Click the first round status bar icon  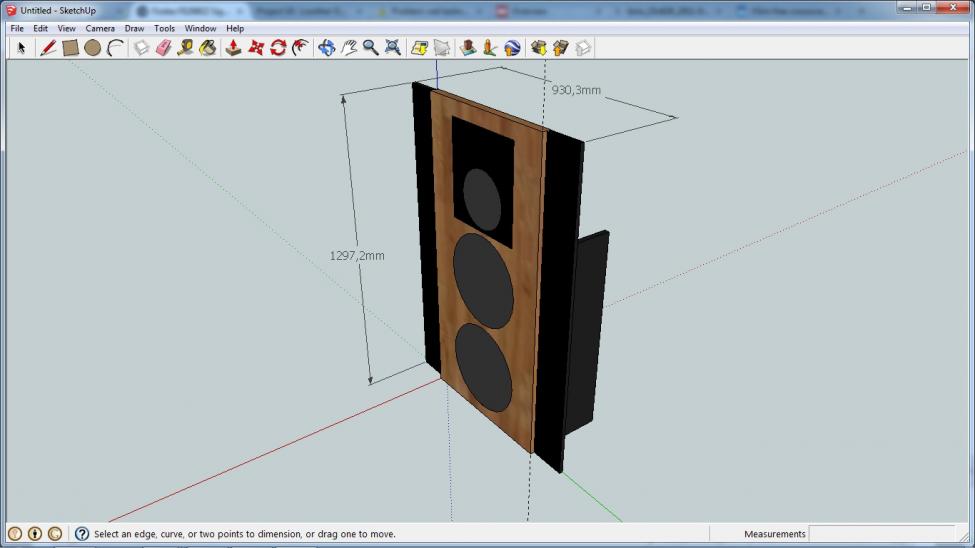[15, 534]
